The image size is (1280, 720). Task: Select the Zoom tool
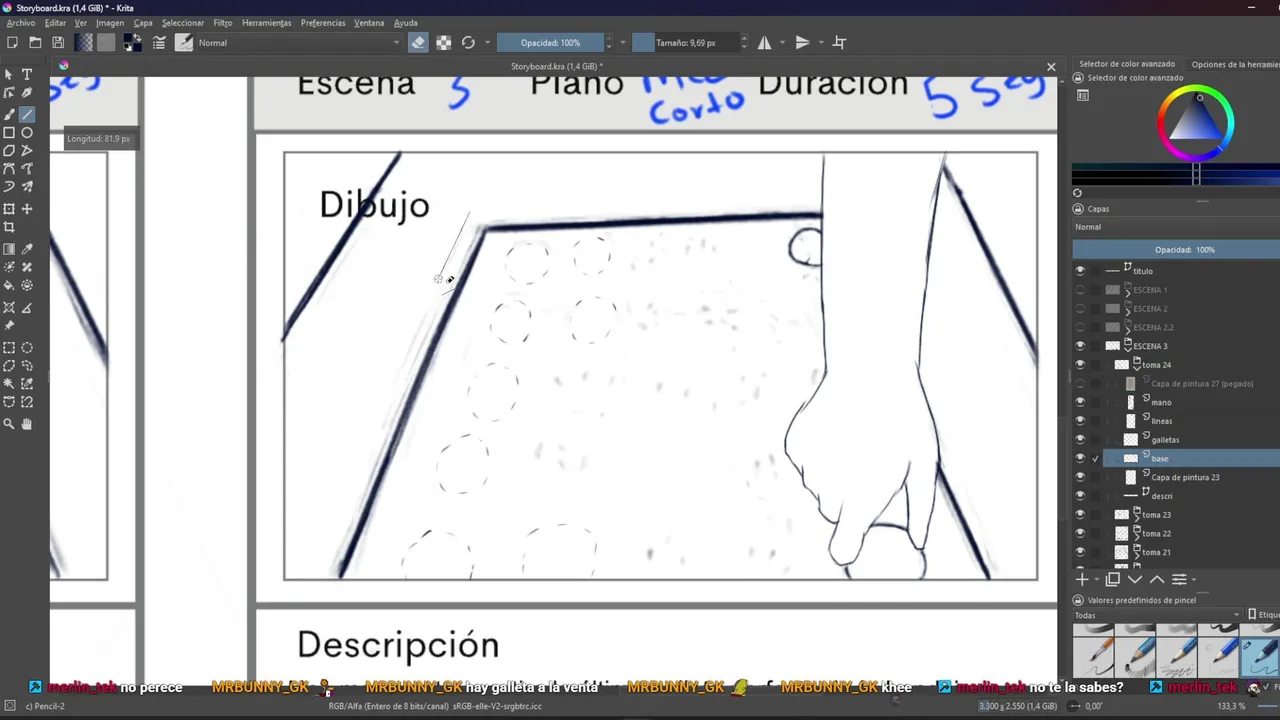[9, 424]
